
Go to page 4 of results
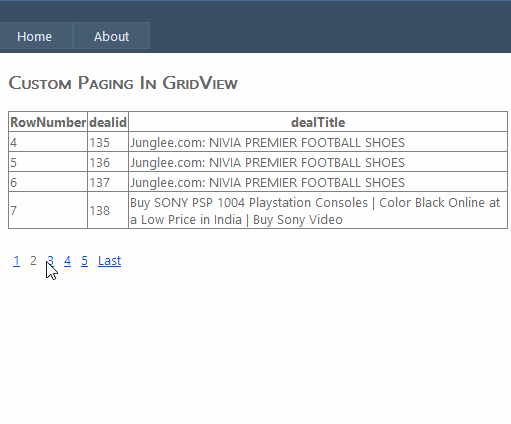(x=67, y=261)
